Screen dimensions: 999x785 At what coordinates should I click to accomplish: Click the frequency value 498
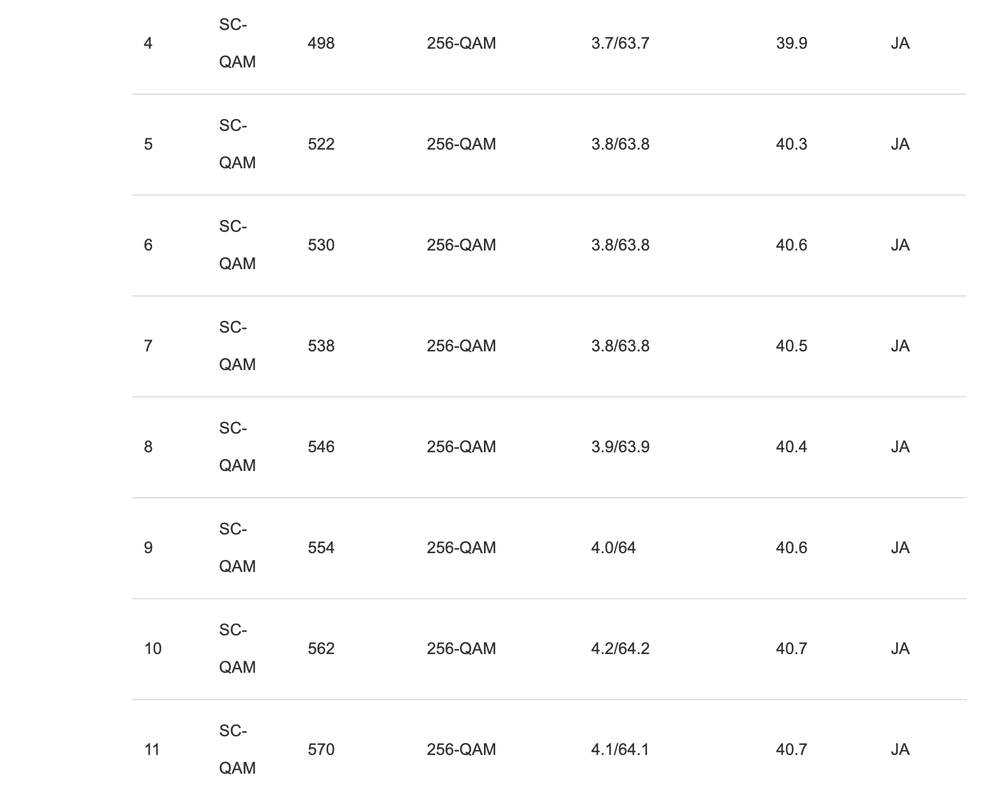321,44
